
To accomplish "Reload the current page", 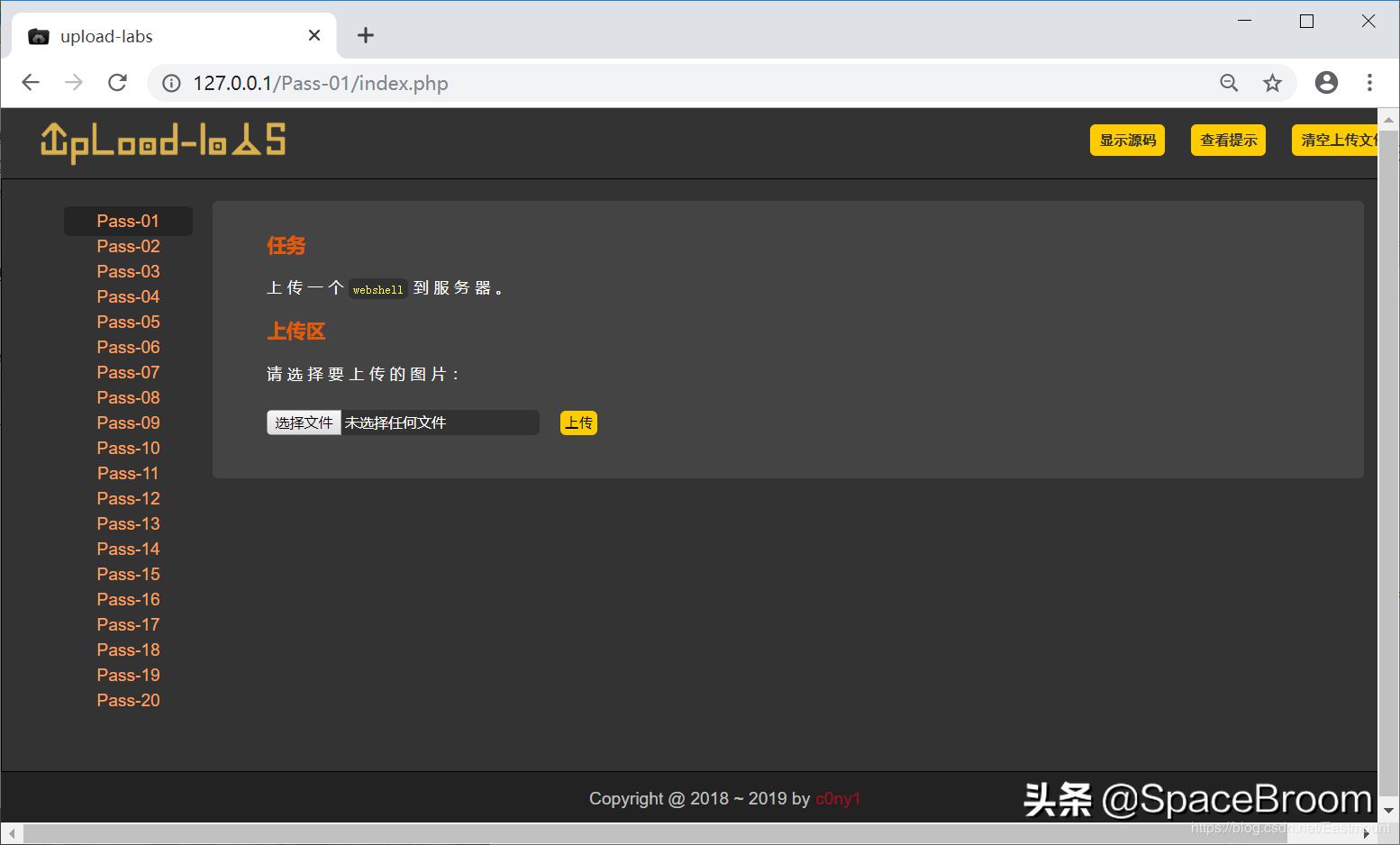I will [117, 82].
